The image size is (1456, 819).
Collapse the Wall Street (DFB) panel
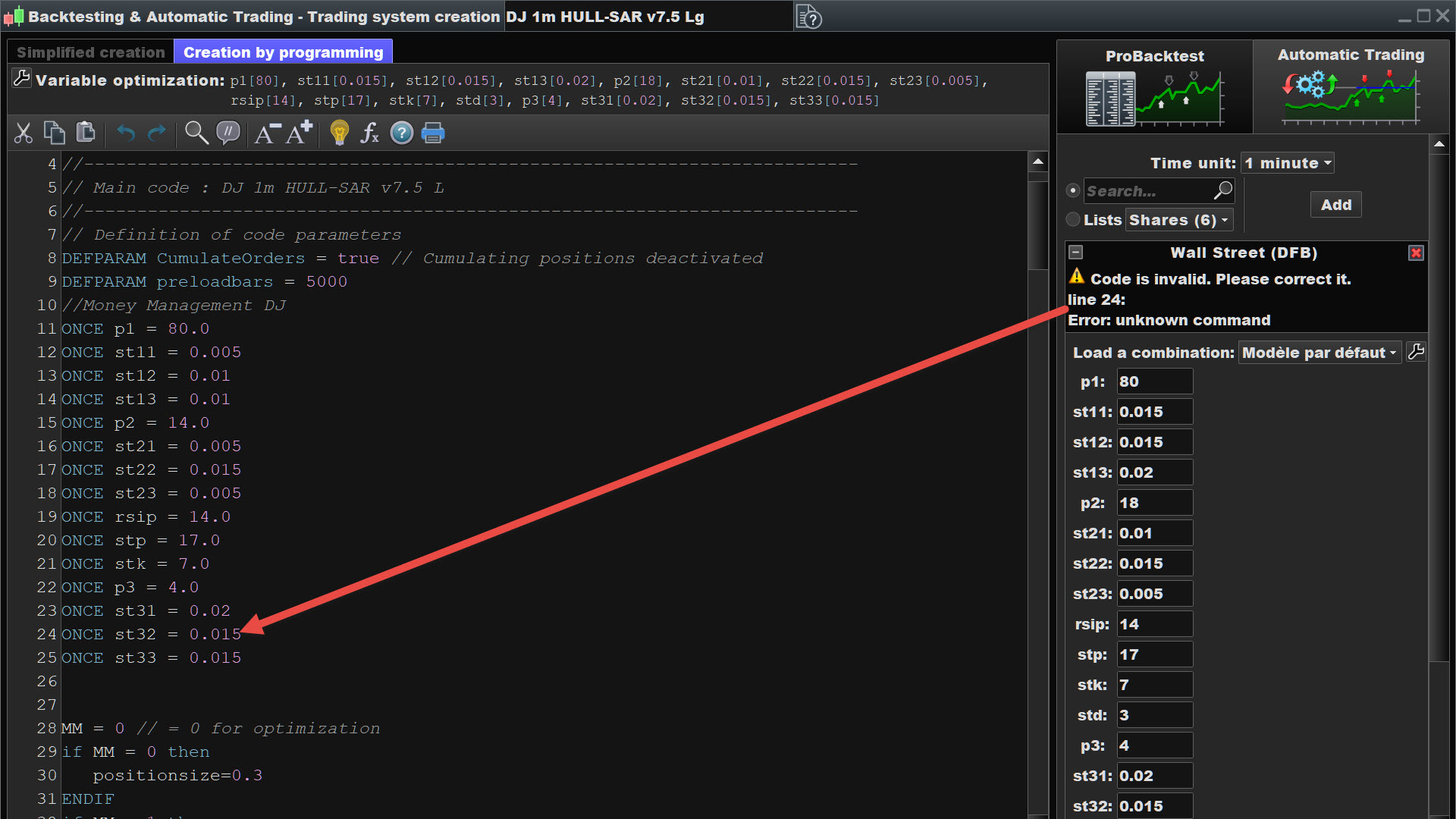1075,253
